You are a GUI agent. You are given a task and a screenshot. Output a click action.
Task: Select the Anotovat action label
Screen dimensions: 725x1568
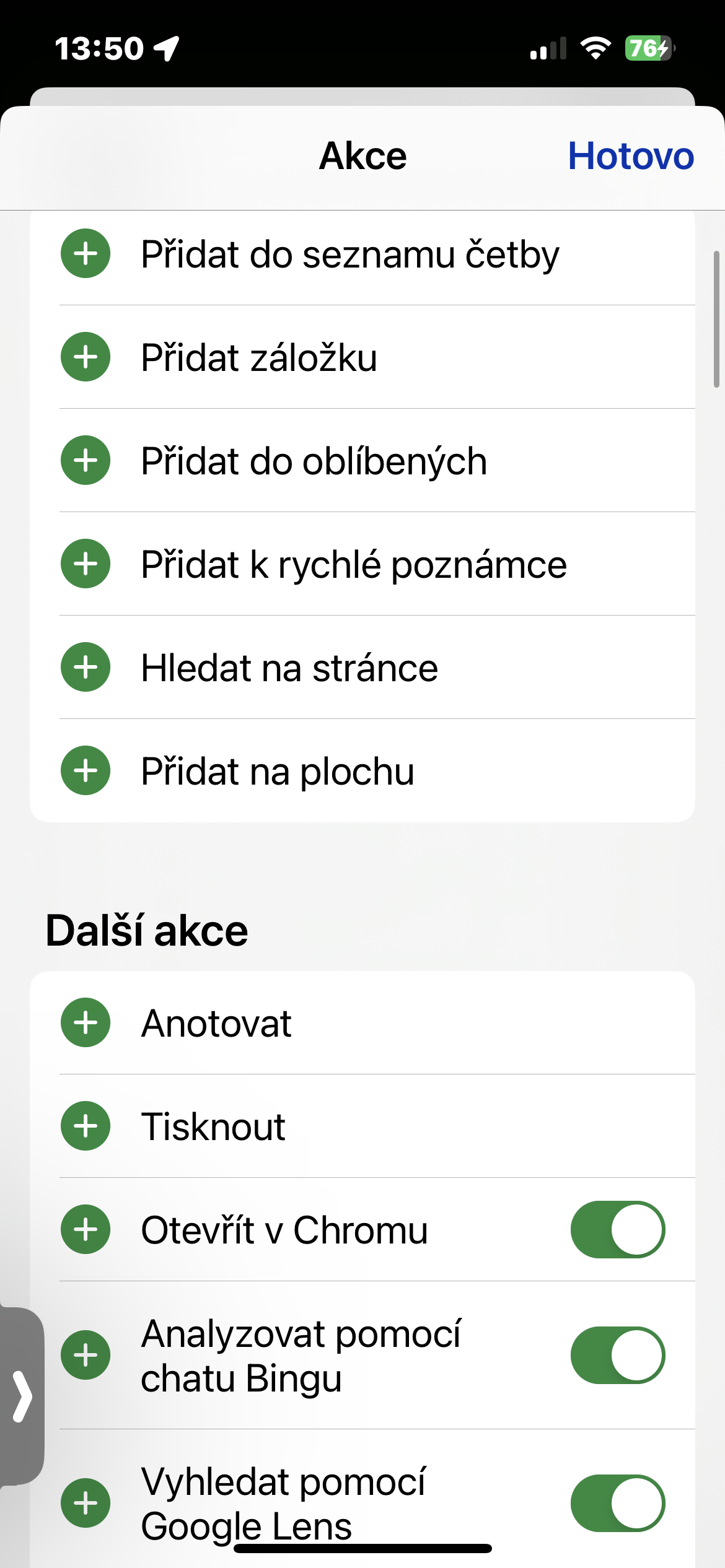point(216,1023)
